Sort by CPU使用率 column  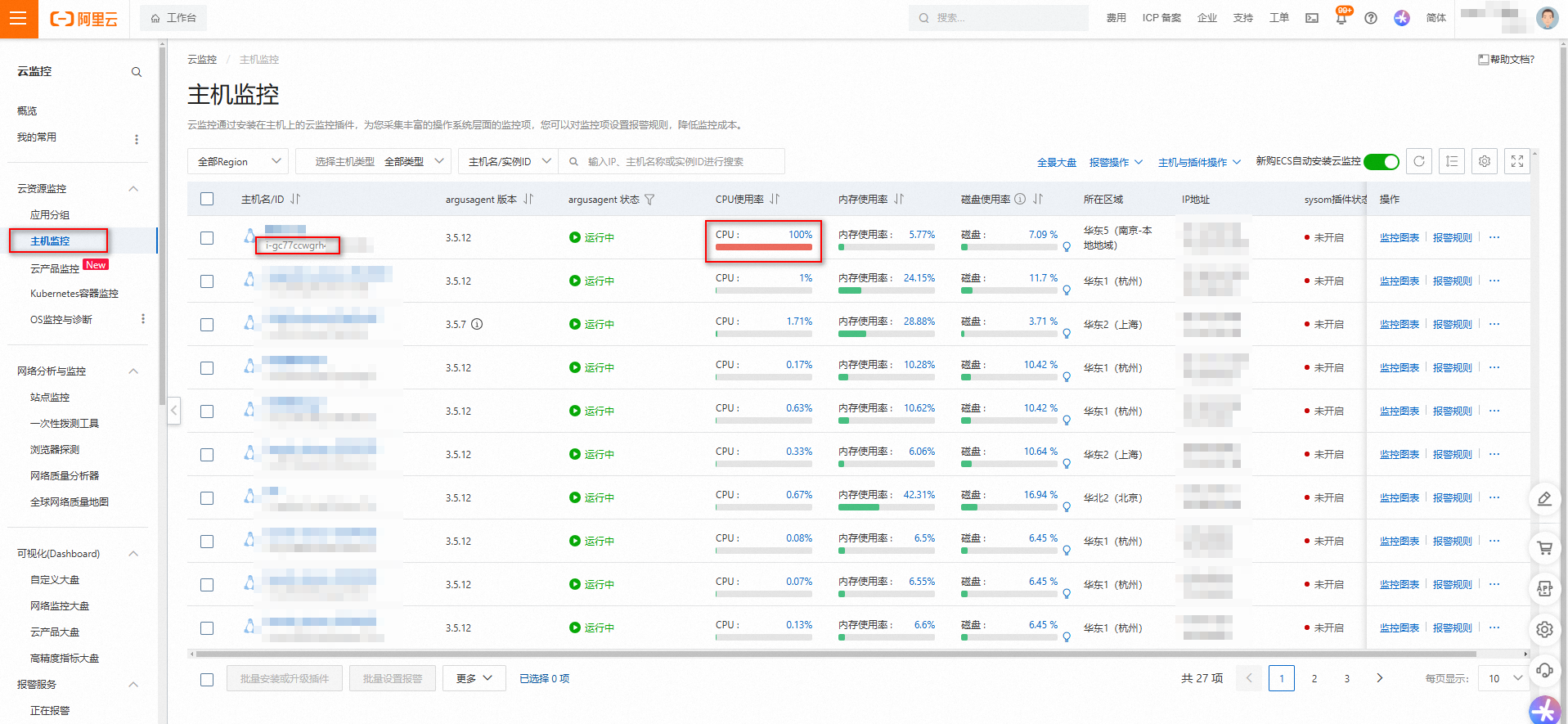(x=775, y=199)
